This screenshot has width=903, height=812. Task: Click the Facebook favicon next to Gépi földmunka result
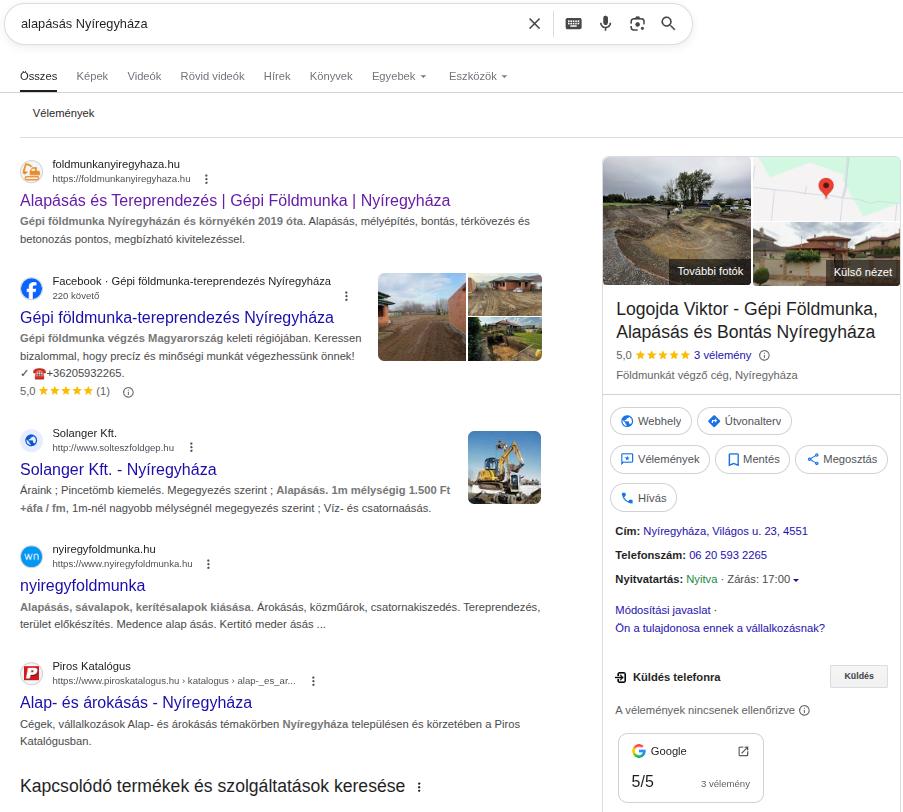(31, 289)
